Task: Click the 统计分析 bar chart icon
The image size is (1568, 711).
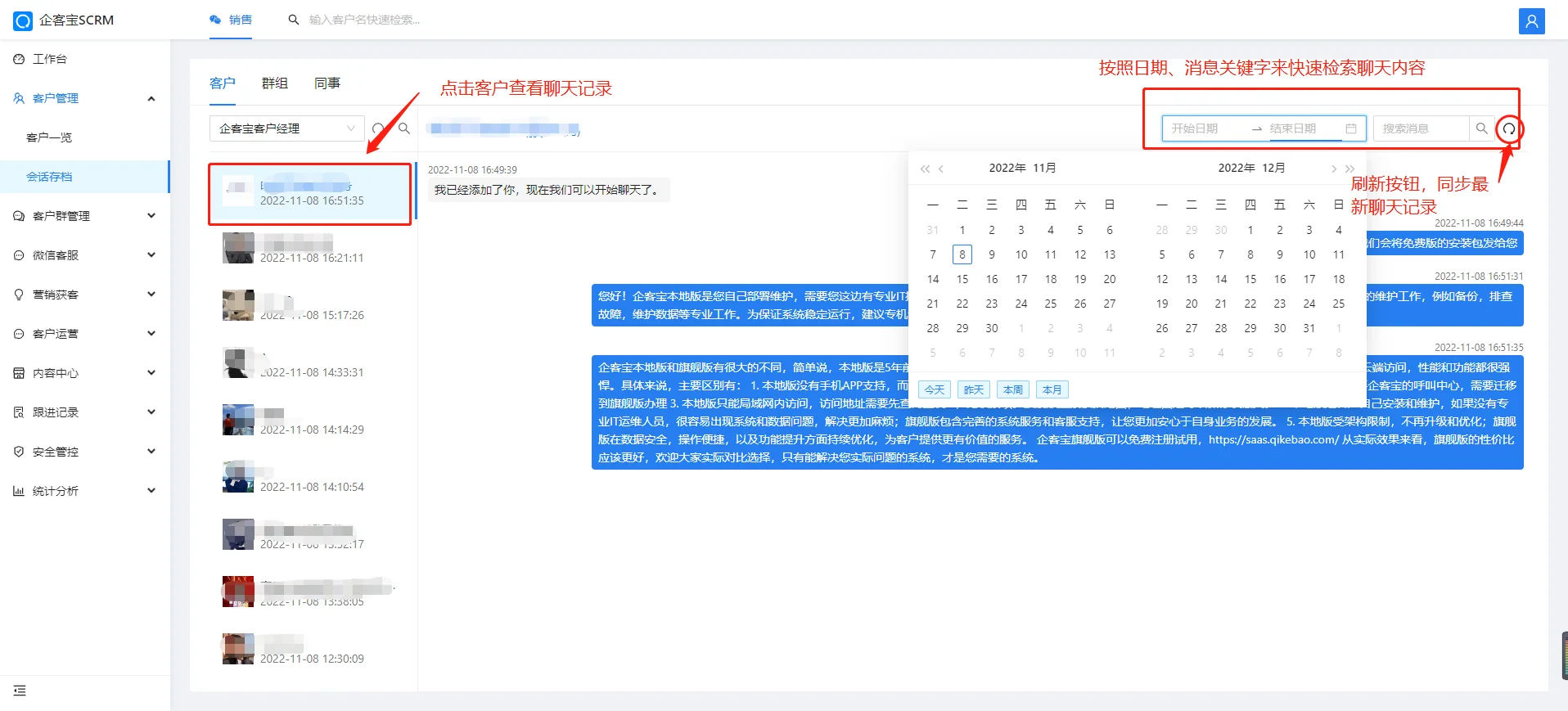Action: [x=19, y=491]
